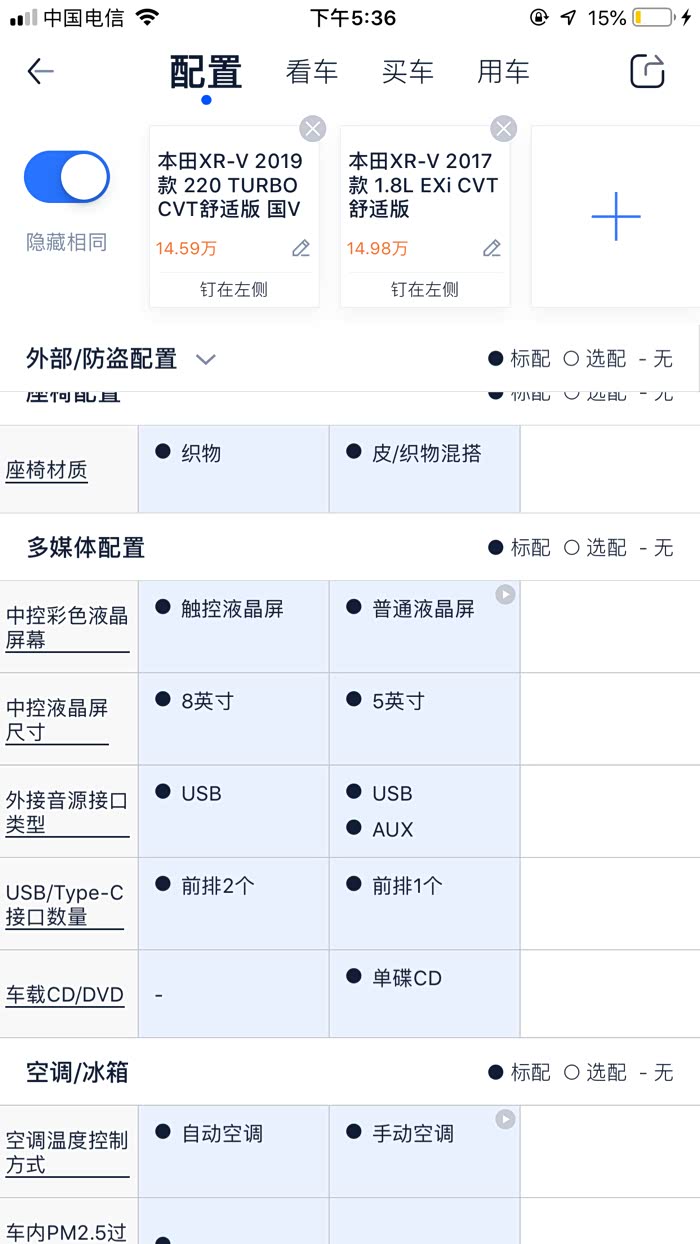Image resolution: width=700 pixels, height=1244 pixels.
Task: Open 座椅材质 term explanation
Action: 47,470
